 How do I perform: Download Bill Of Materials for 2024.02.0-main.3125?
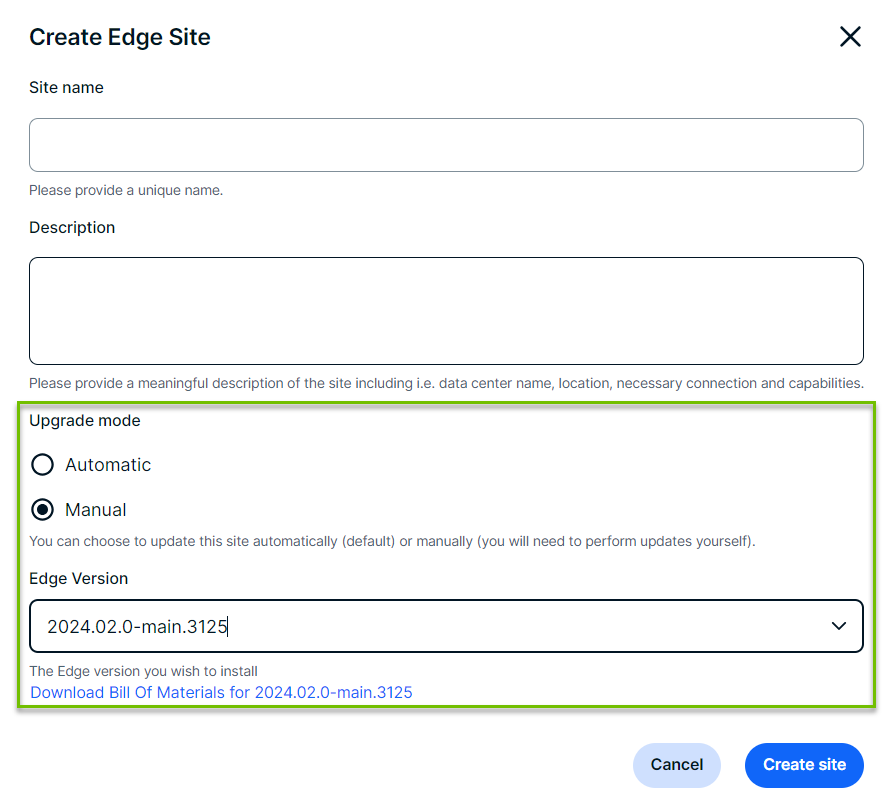point(221,692)
